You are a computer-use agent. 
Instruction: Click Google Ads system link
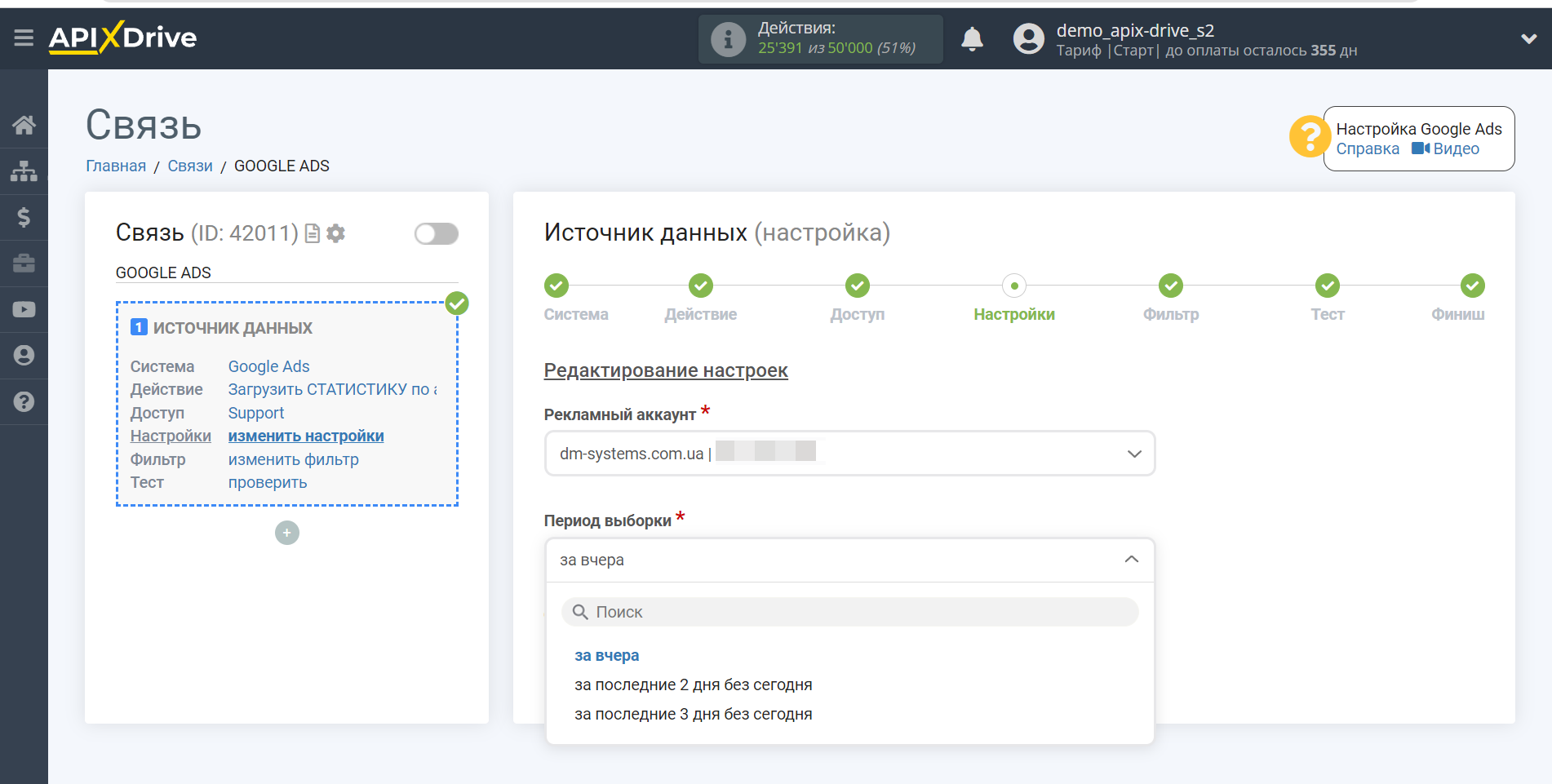(268, 366)
